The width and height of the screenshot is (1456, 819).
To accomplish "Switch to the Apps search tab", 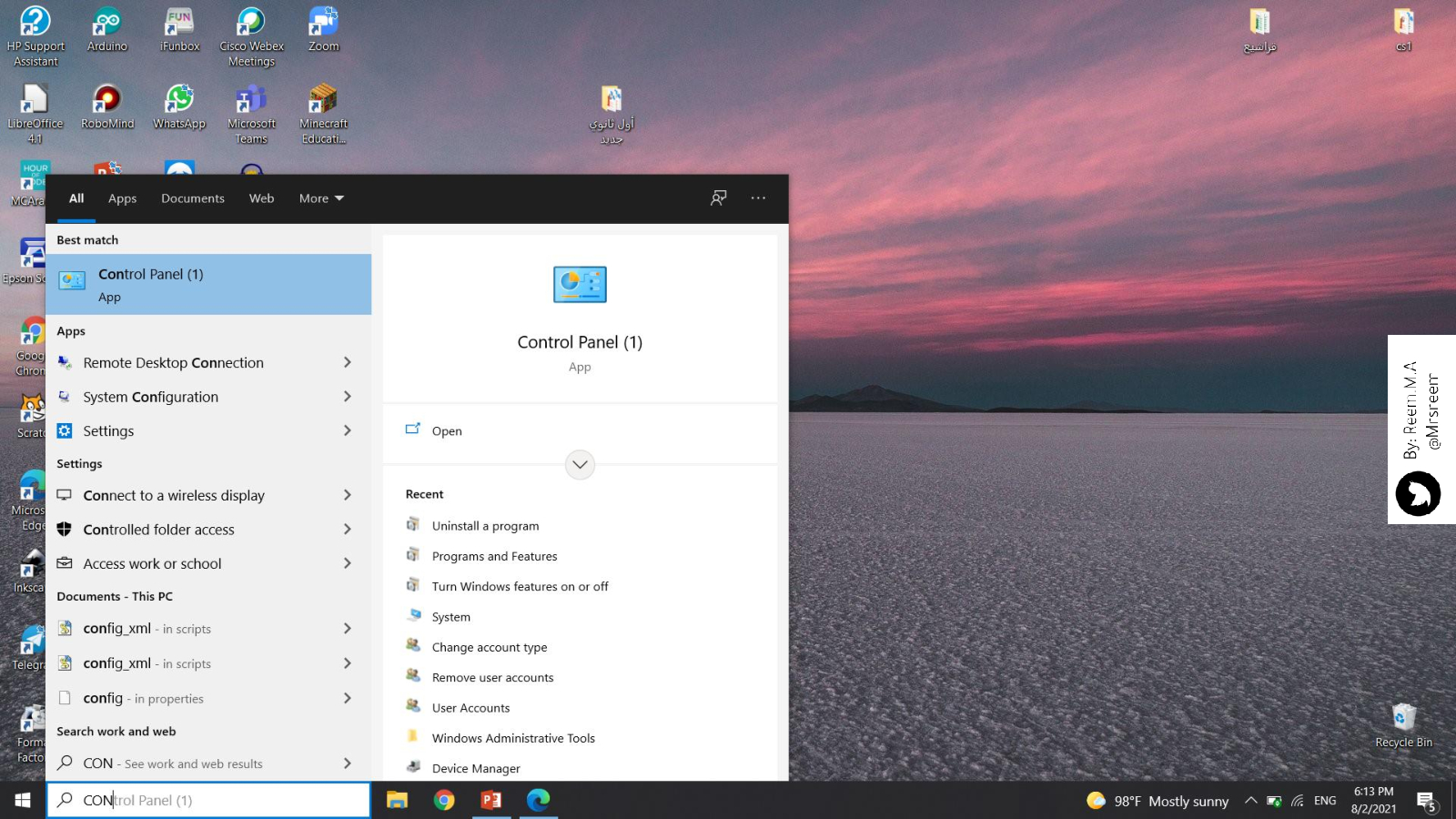I will coord(122,198).
